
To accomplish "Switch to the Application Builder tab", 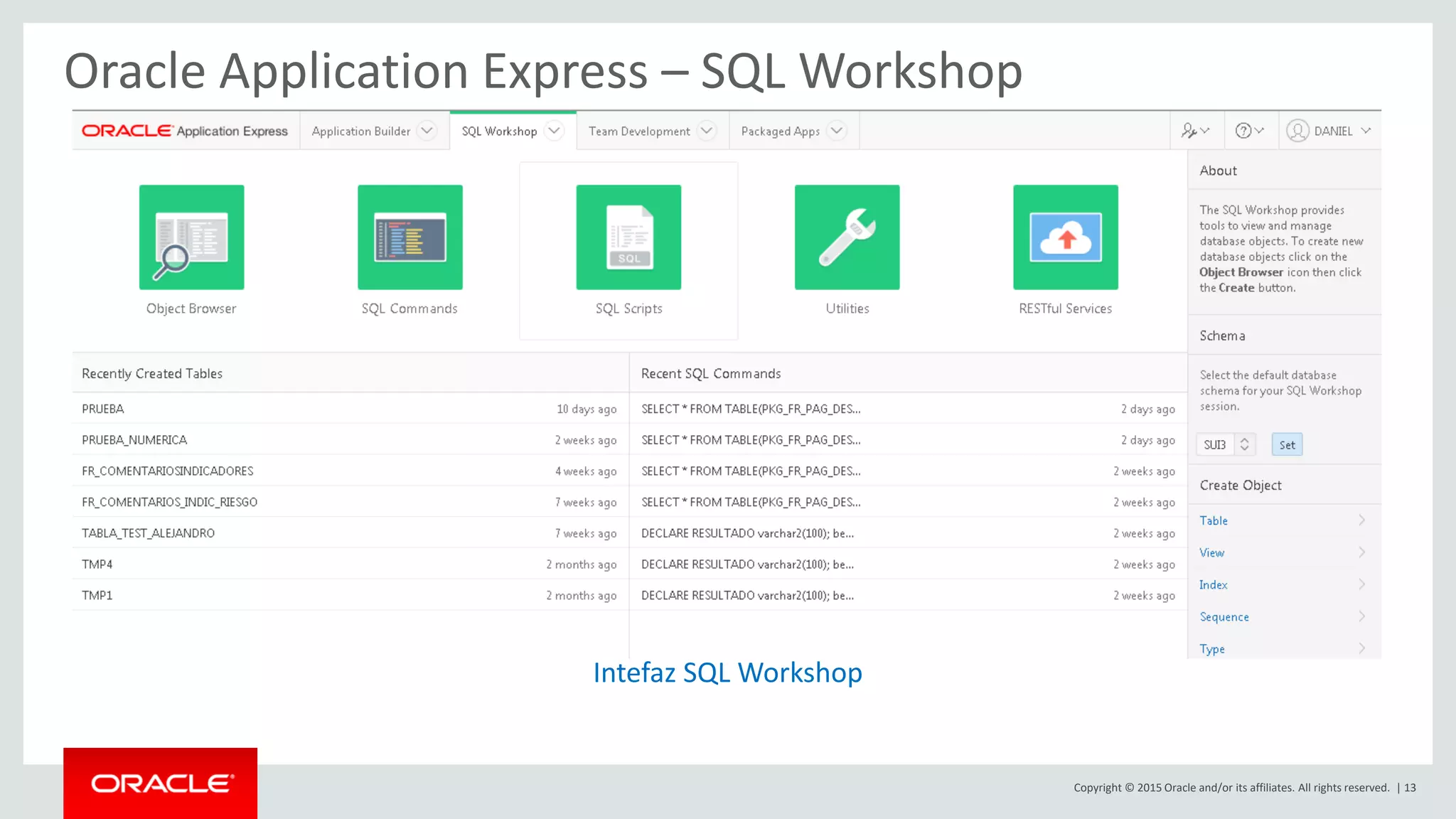I will 360,132.
